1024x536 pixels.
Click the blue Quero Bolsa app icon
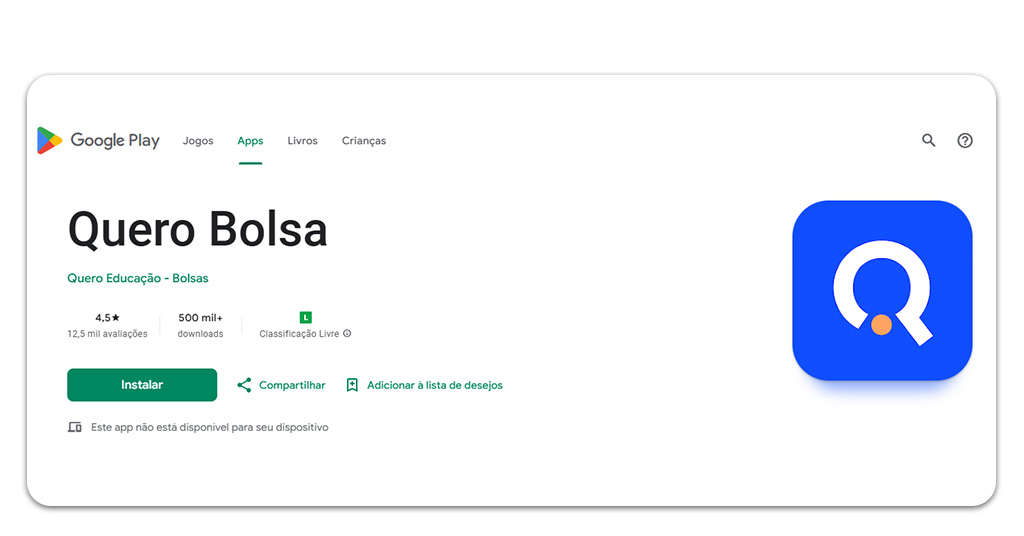click(882, 290)
